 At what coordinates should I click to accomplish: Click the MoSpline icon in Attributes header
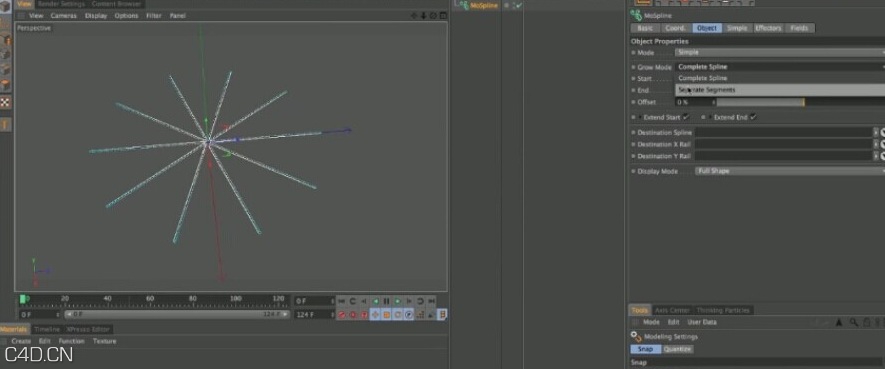click(636, 16)
